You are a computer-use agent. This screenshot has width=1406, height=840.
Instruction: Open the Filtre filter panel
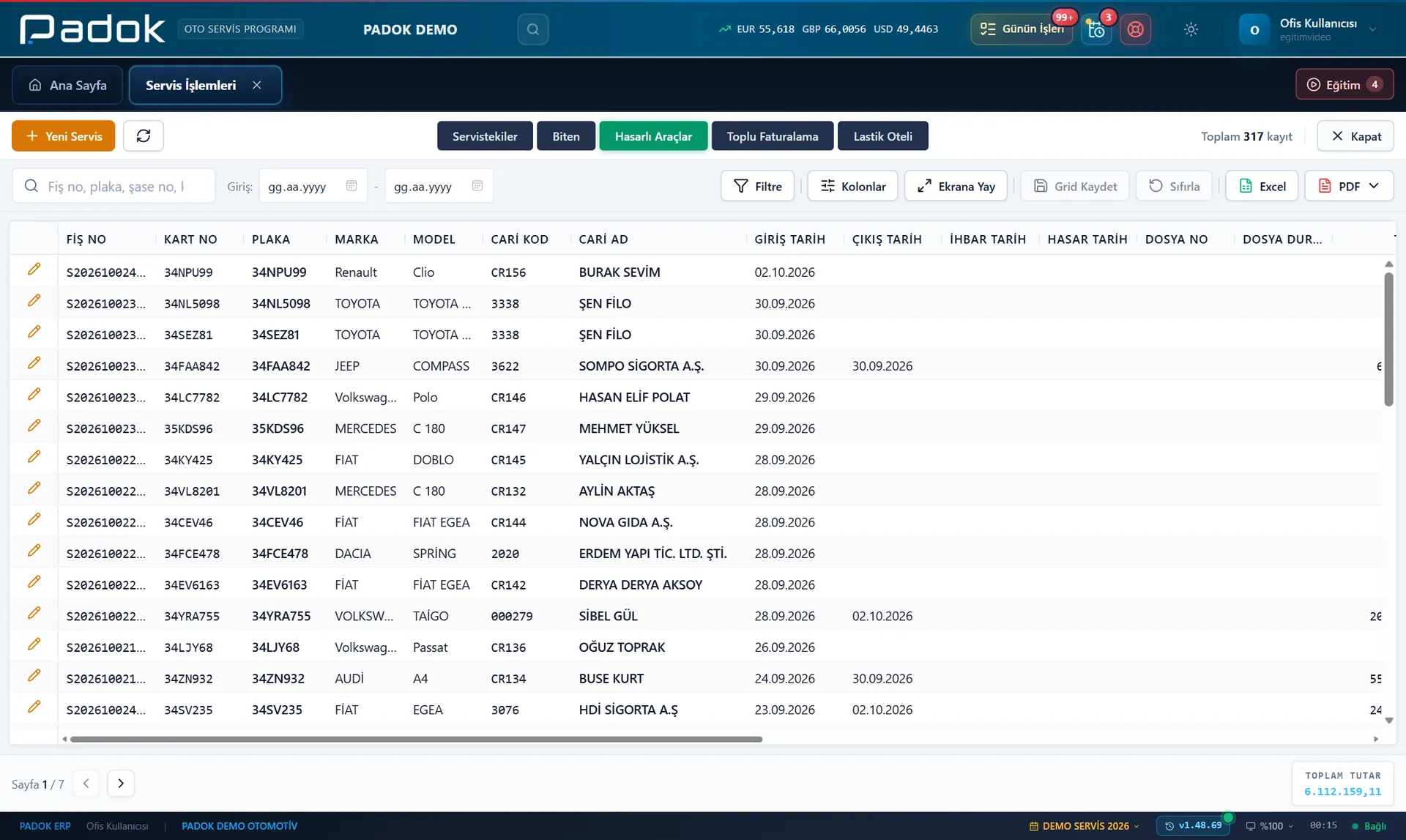pos(758,186)
